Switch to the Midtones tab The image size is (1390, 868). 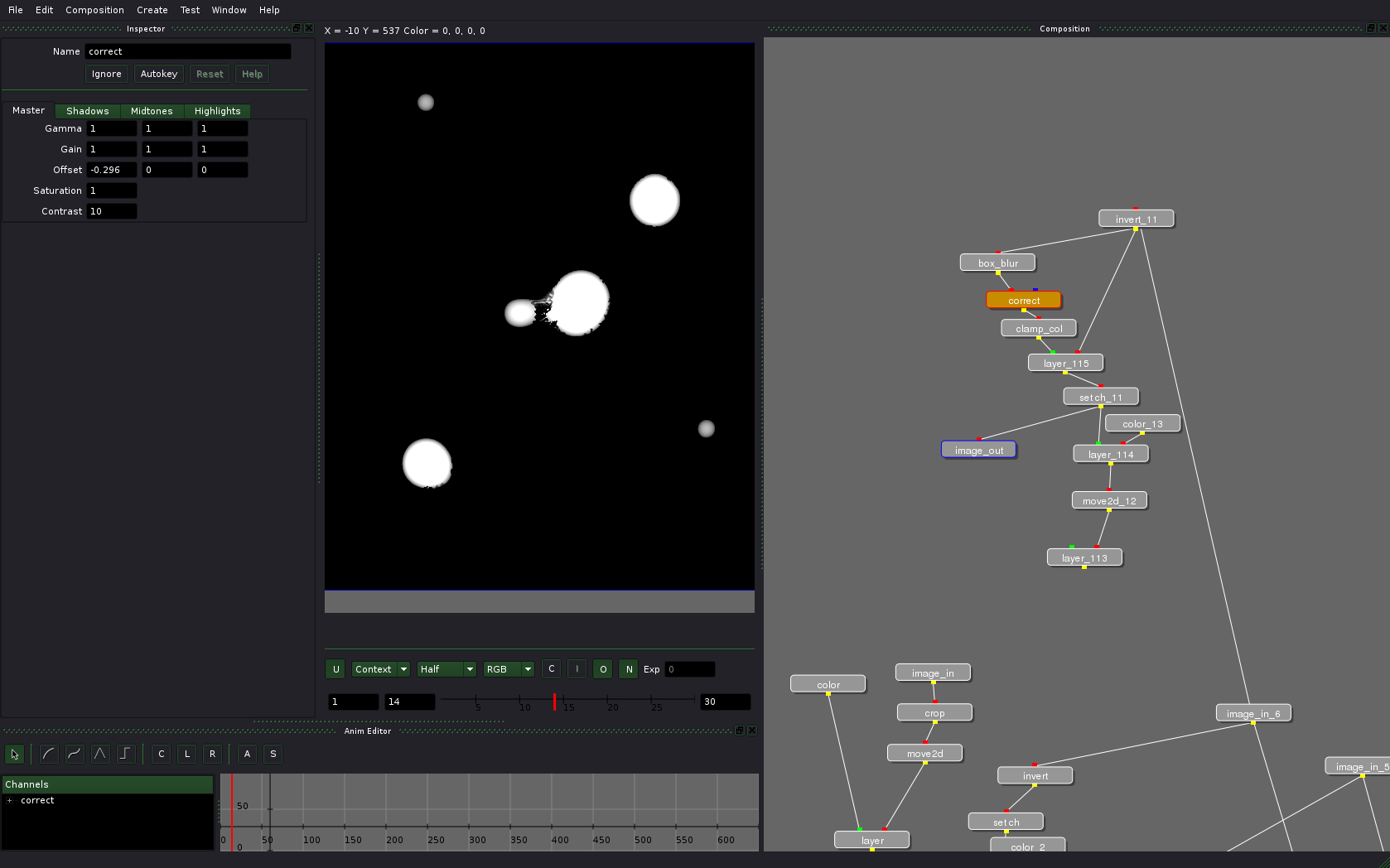coord(152,111)
